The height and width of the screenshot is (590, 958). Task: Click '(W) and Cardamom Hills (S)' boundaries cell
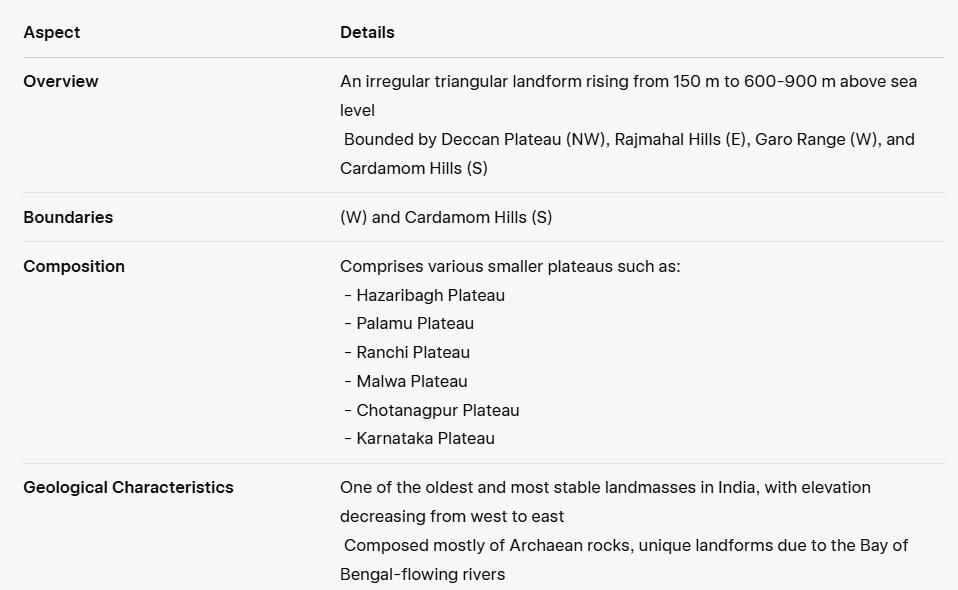pyautogui.click(x=446, y=217)
